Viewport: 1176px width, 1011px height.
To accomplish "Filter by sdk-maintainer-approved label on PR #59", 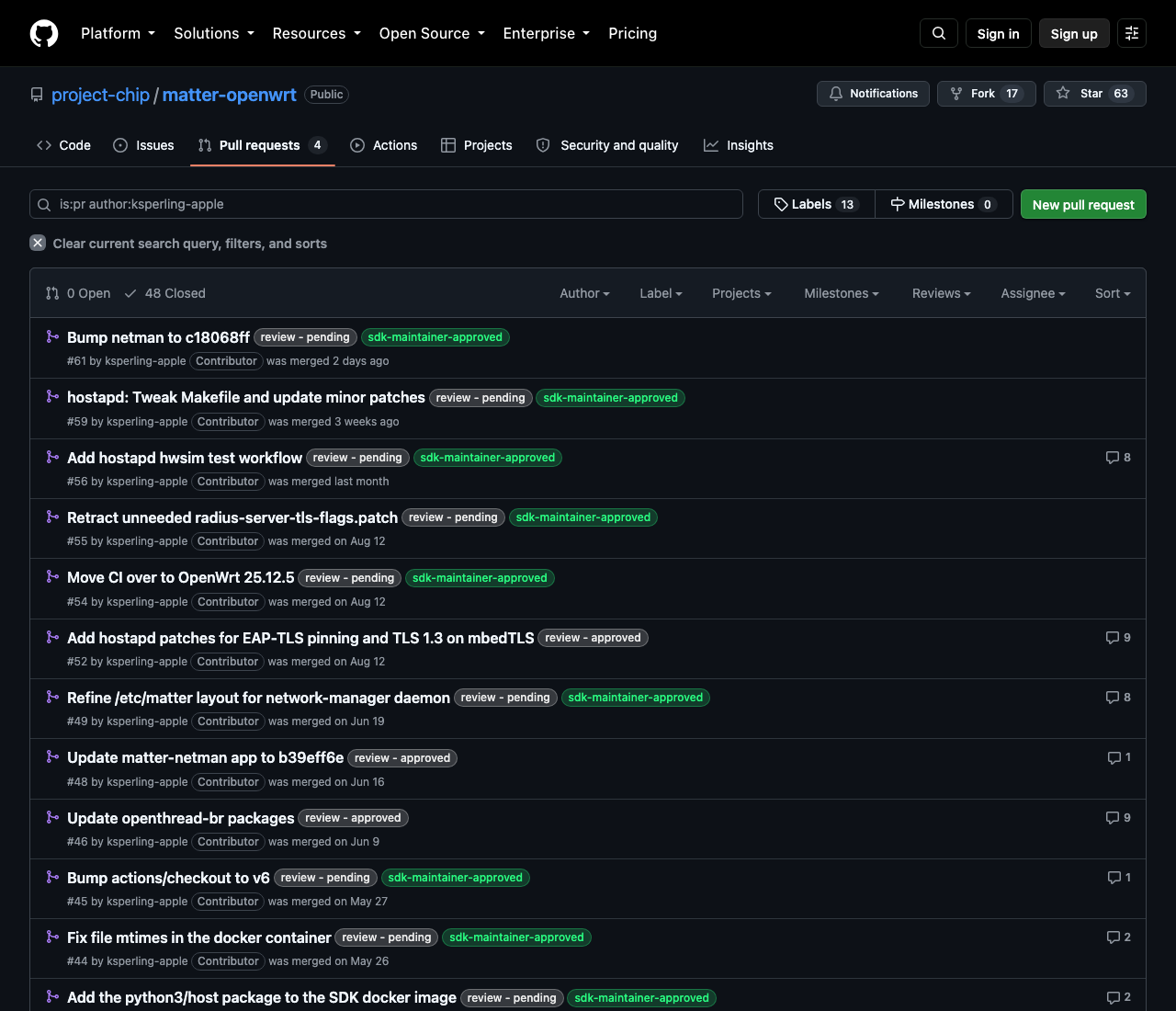I will point(610,398).
